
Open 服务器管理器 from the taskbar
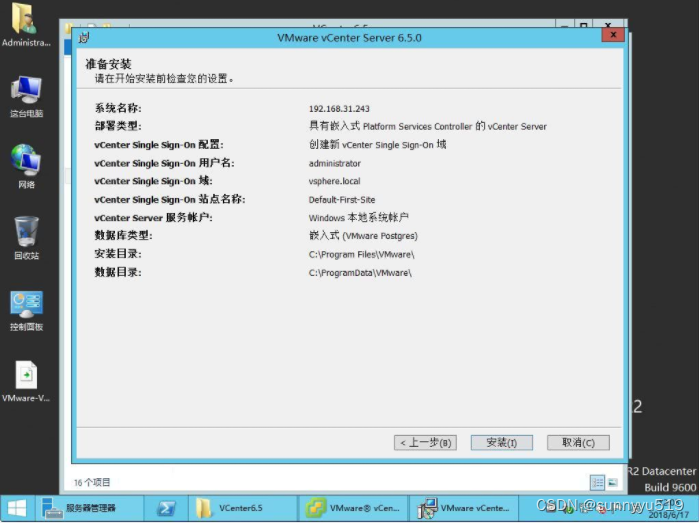(89, 508)
